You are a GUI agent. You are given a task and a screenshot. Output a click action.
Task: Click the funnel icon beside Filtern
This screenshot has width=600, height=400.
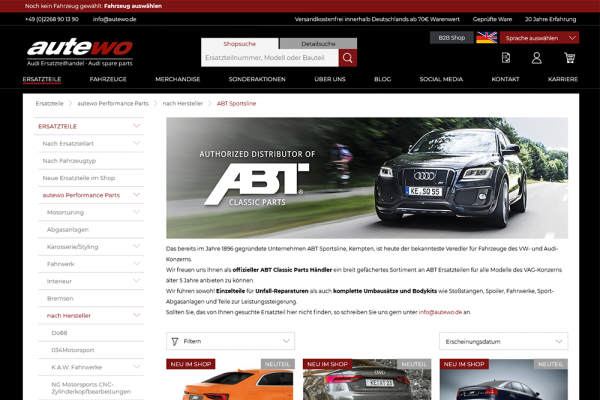[x=175, y=341]
